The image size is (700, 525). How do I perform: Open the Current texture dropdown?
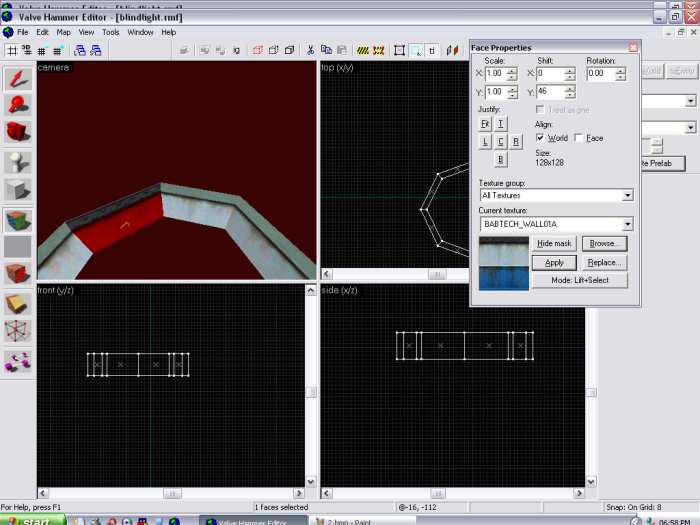click(627, 225)
